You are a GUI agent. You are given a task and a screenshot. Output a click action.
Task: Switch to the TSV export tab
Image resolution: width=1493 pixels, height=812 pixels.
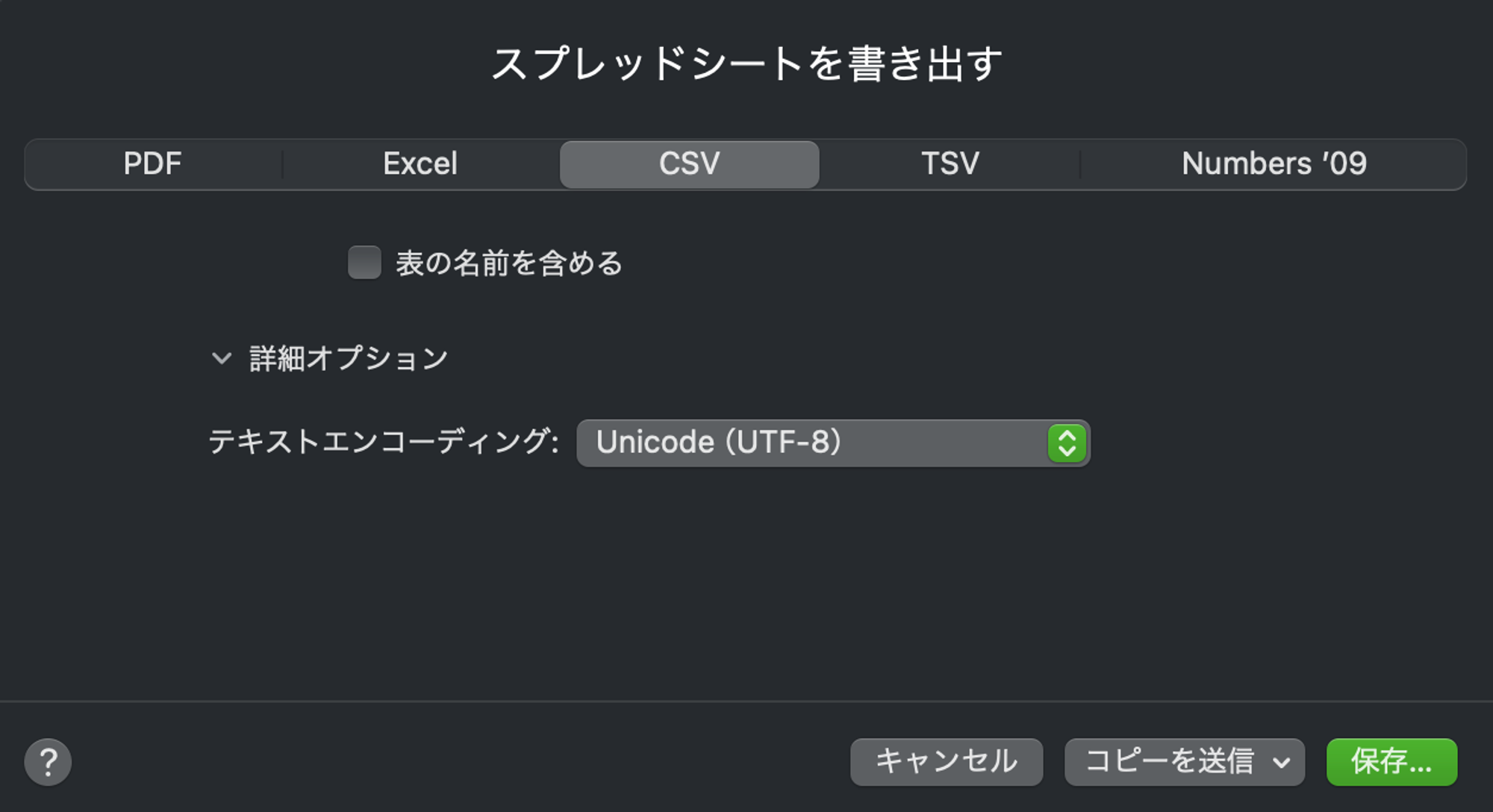coord(950,164)
